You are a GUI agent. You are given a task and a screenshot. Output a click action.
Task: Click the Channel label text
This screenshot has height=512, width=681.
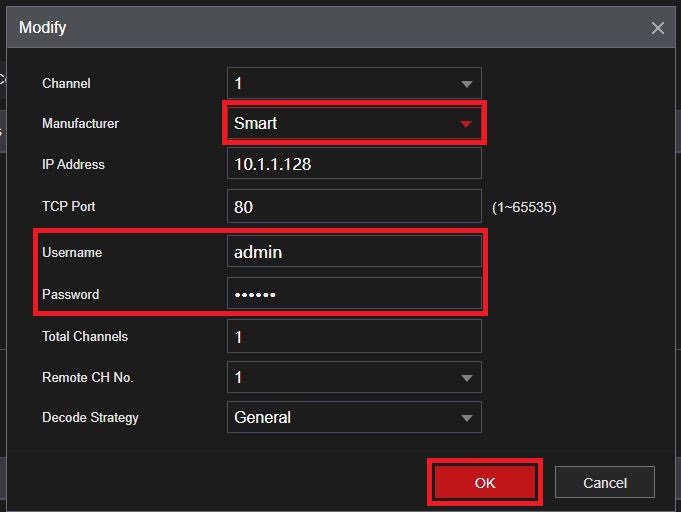pos(66,83)
